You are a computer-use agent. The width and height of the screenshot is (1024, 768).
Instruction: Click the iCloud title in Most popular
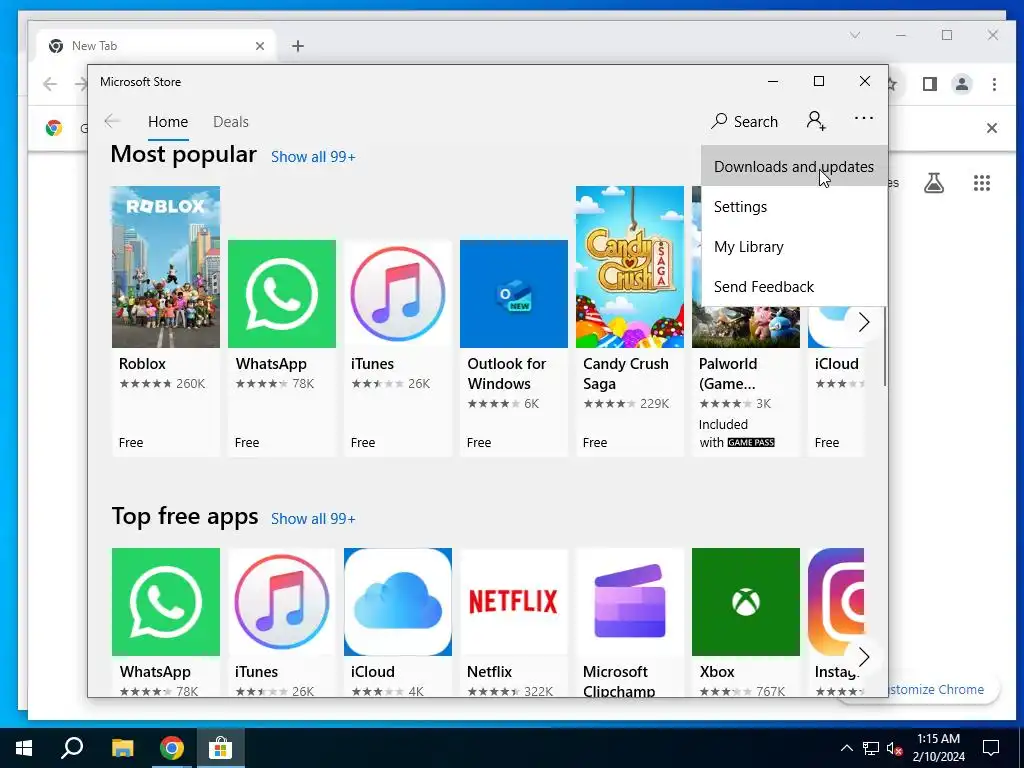[837, 364]
